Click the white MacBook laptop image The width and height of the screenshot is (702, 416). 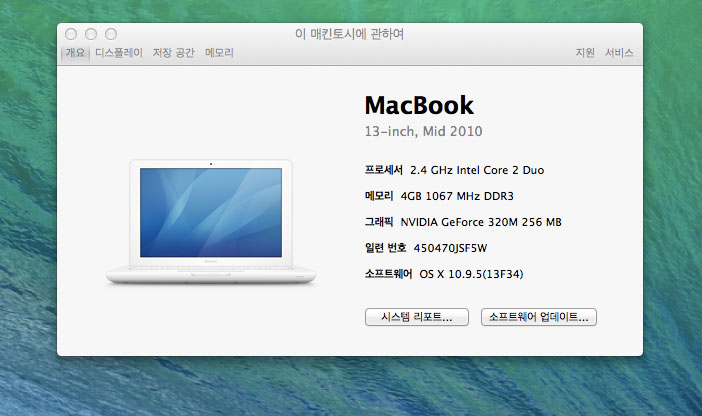pos(212,222)
